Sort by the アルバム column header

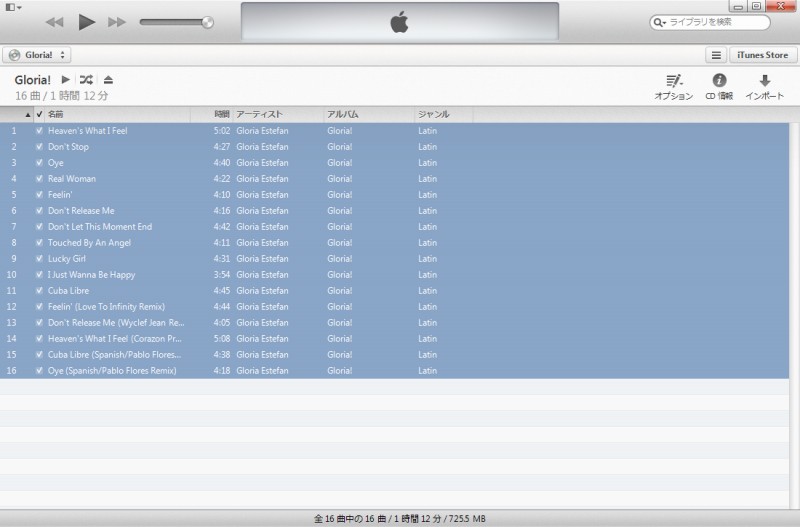(369, 114)
